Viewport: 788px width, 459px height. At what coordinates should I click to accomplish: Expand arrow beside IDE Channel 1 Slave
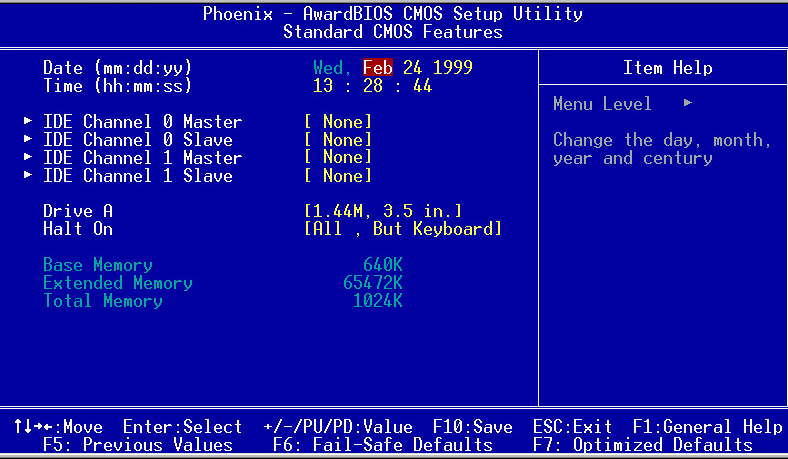(28, 176)
